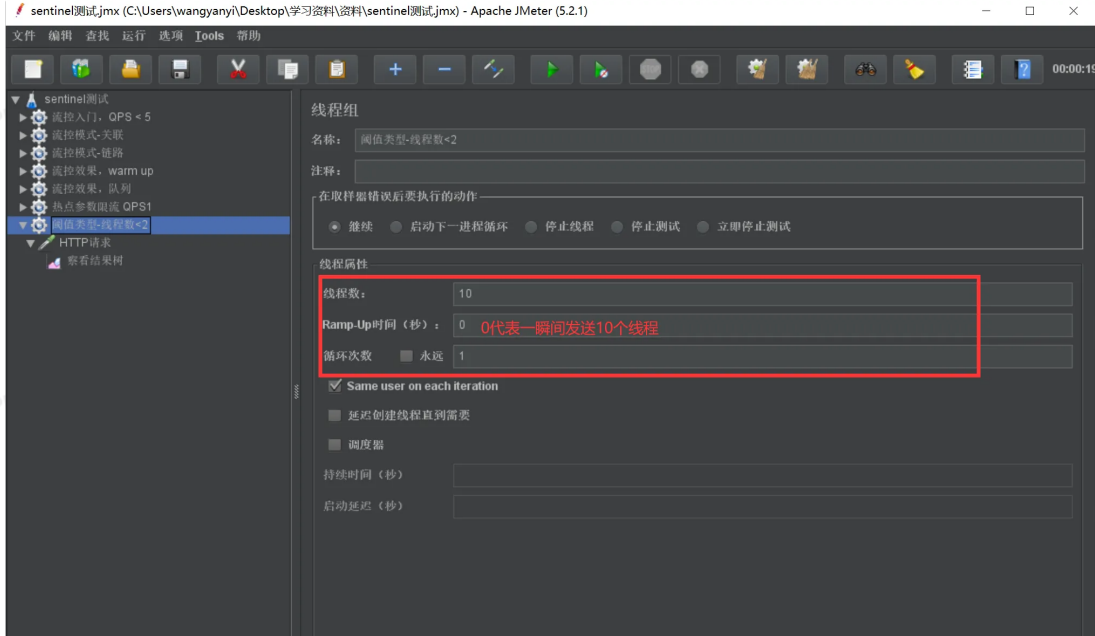
Task: Toggle Same user on each iteration checkbox
Action: [335, 385]
